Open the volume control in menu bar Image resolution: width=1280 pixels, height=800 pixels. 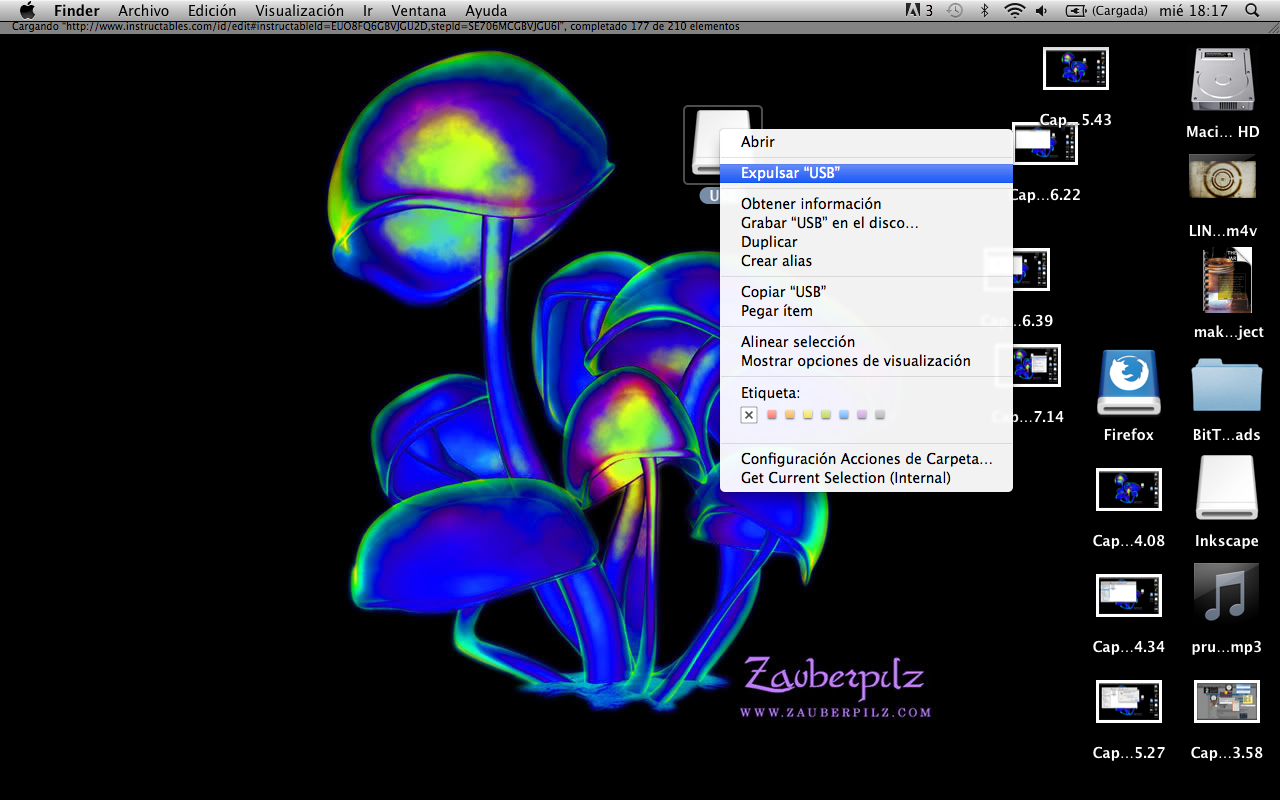pos(1042,11)
